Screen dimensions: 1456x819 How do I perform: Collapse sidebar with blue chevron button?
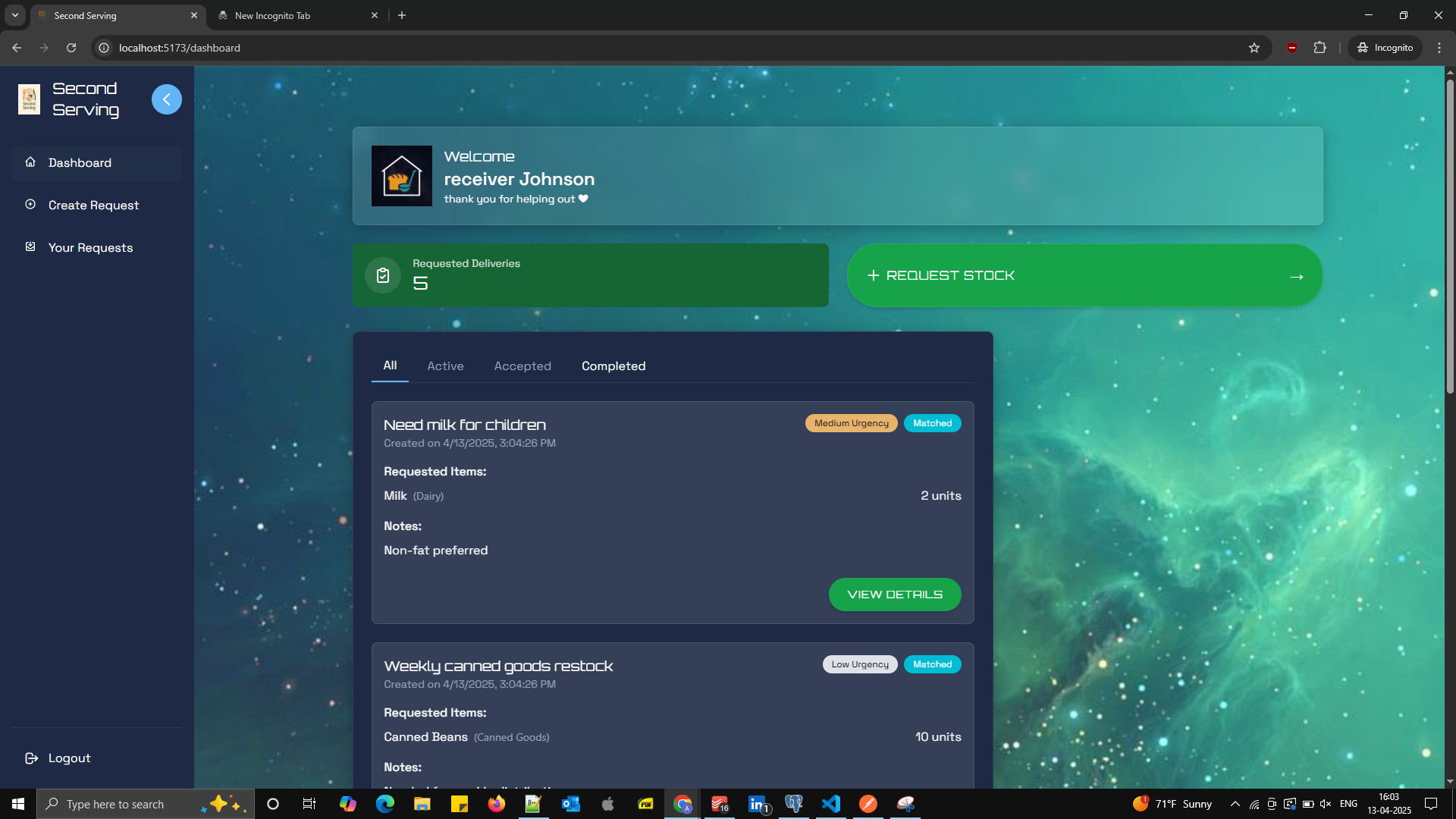[x=166, y=99]
